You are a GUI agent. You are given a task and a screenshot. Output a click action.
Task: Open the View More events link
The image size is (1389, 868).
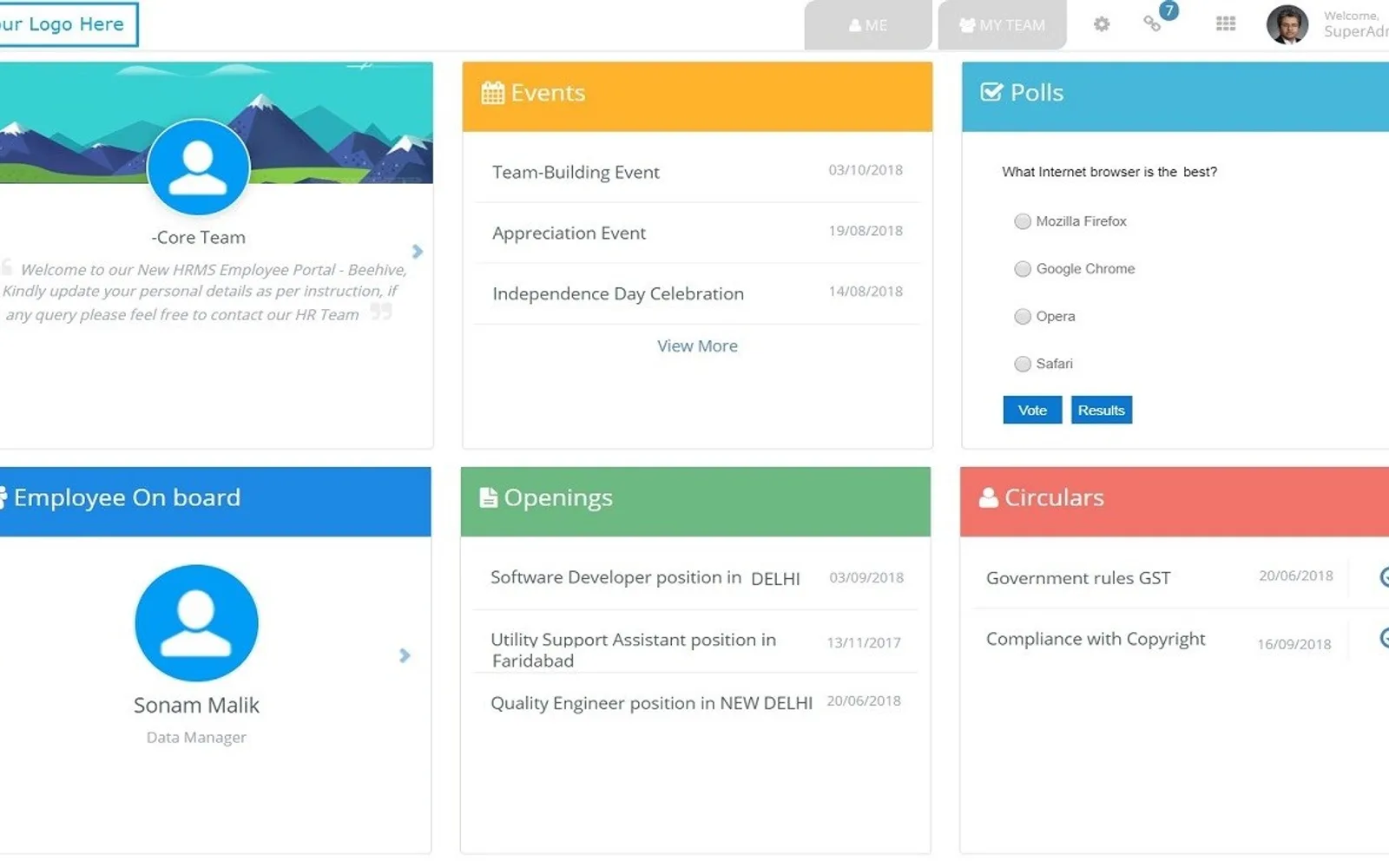[x=697, y=345]
